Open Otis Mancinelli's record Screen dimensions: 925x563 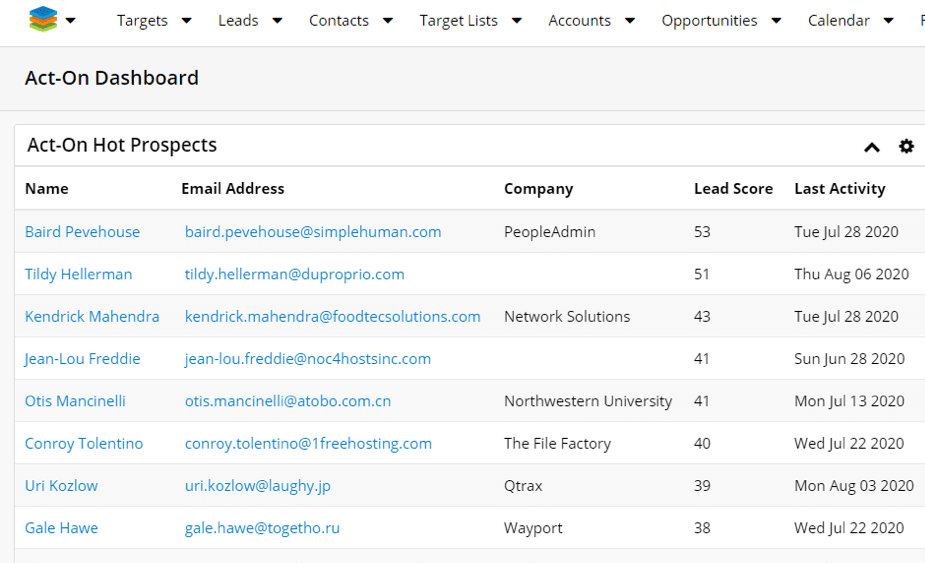[x=75, y=401]
